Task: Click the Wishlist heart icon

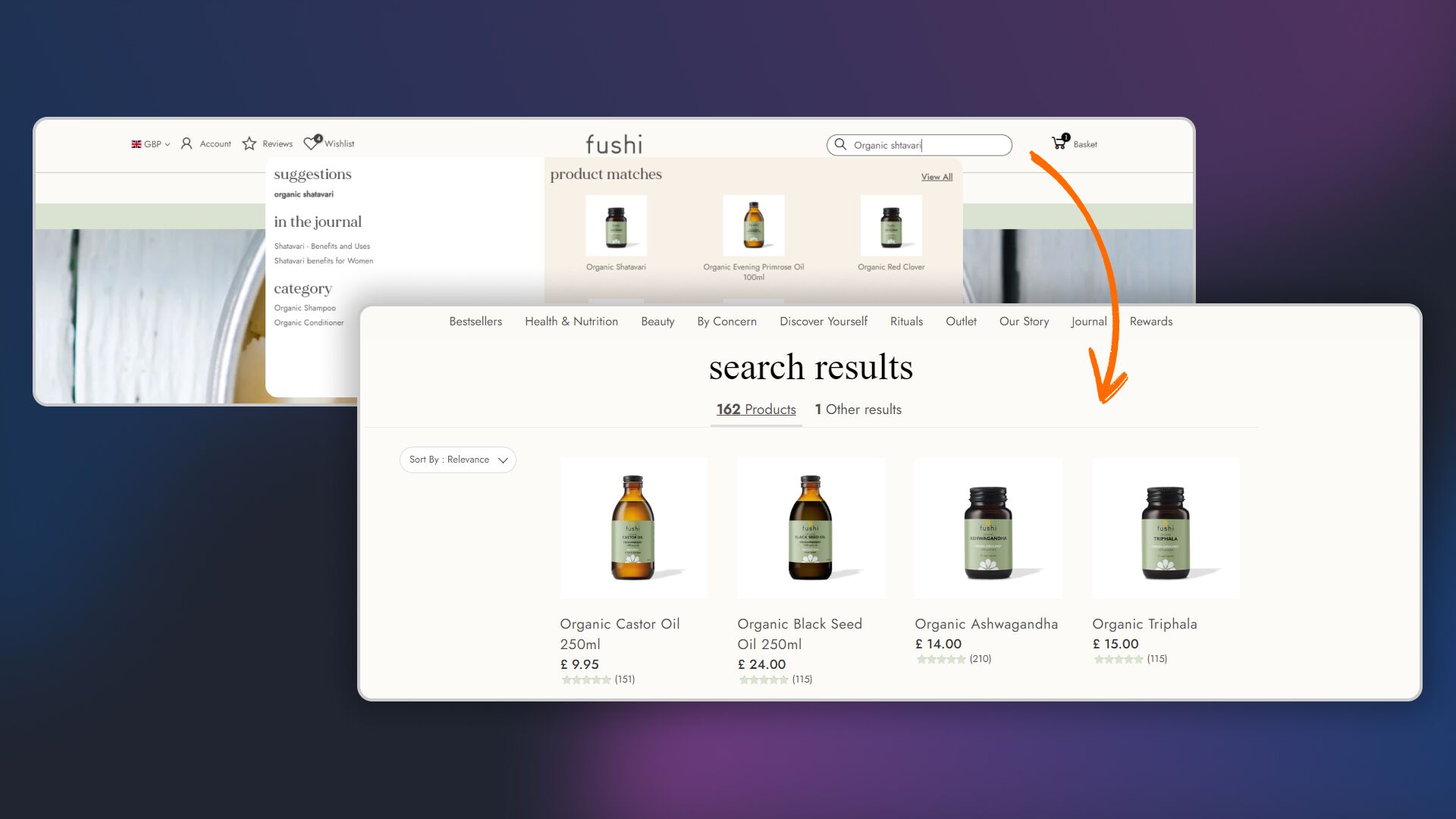Action: [x=313, y=143]
